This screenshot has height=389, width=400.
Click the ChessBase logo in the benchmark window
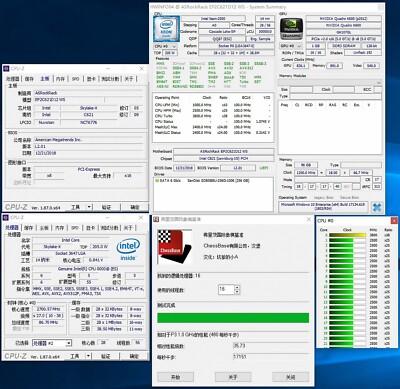pyautogui.click(x=174, y=246)
